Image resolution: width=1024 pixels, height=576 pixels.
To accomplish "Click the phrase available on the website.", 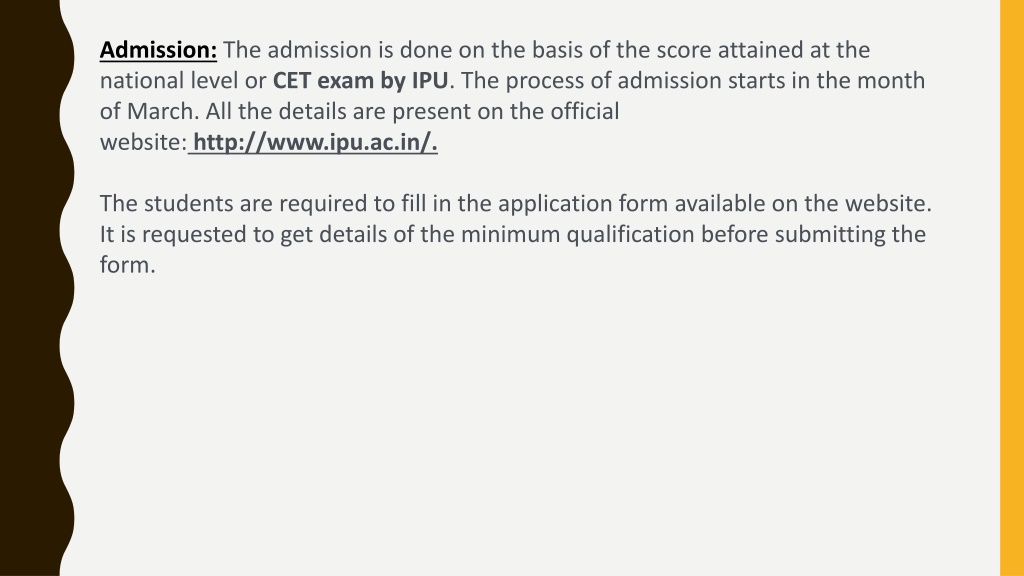I will [803, 204].
